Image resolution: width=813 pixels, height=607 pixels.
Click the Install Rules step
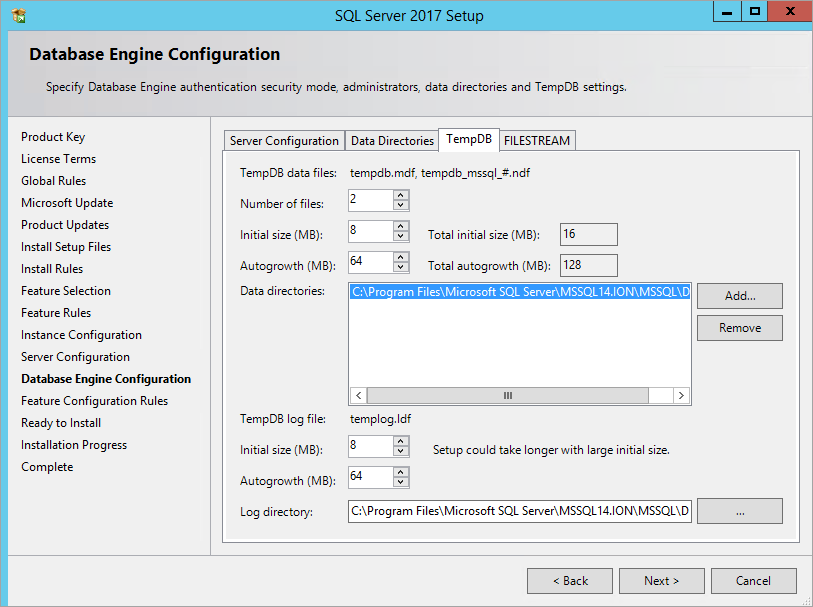point(52,269)
